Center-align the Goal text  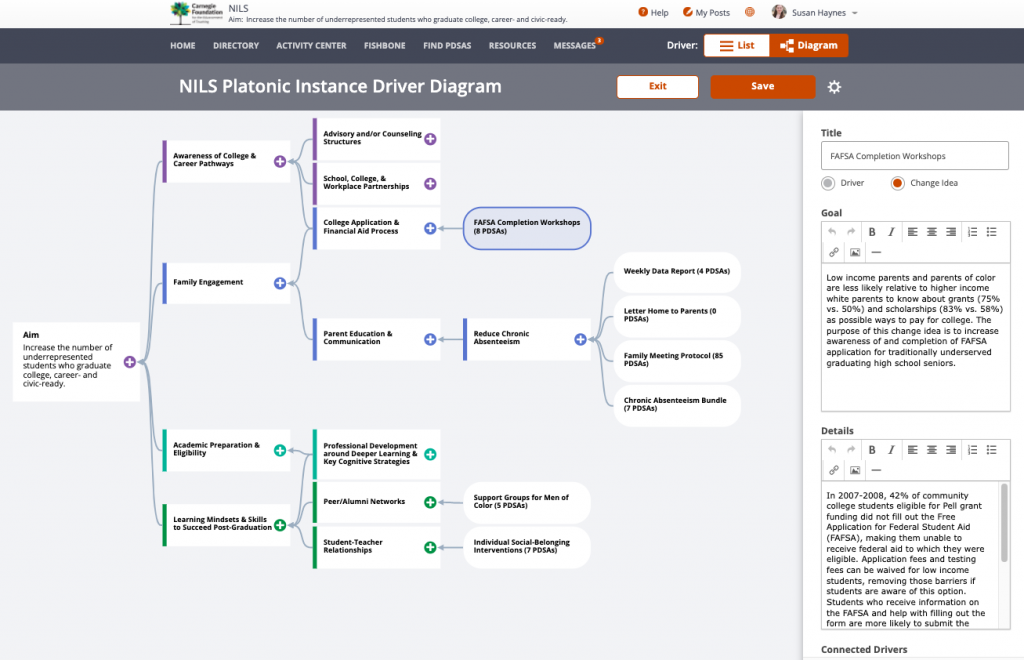932,232
